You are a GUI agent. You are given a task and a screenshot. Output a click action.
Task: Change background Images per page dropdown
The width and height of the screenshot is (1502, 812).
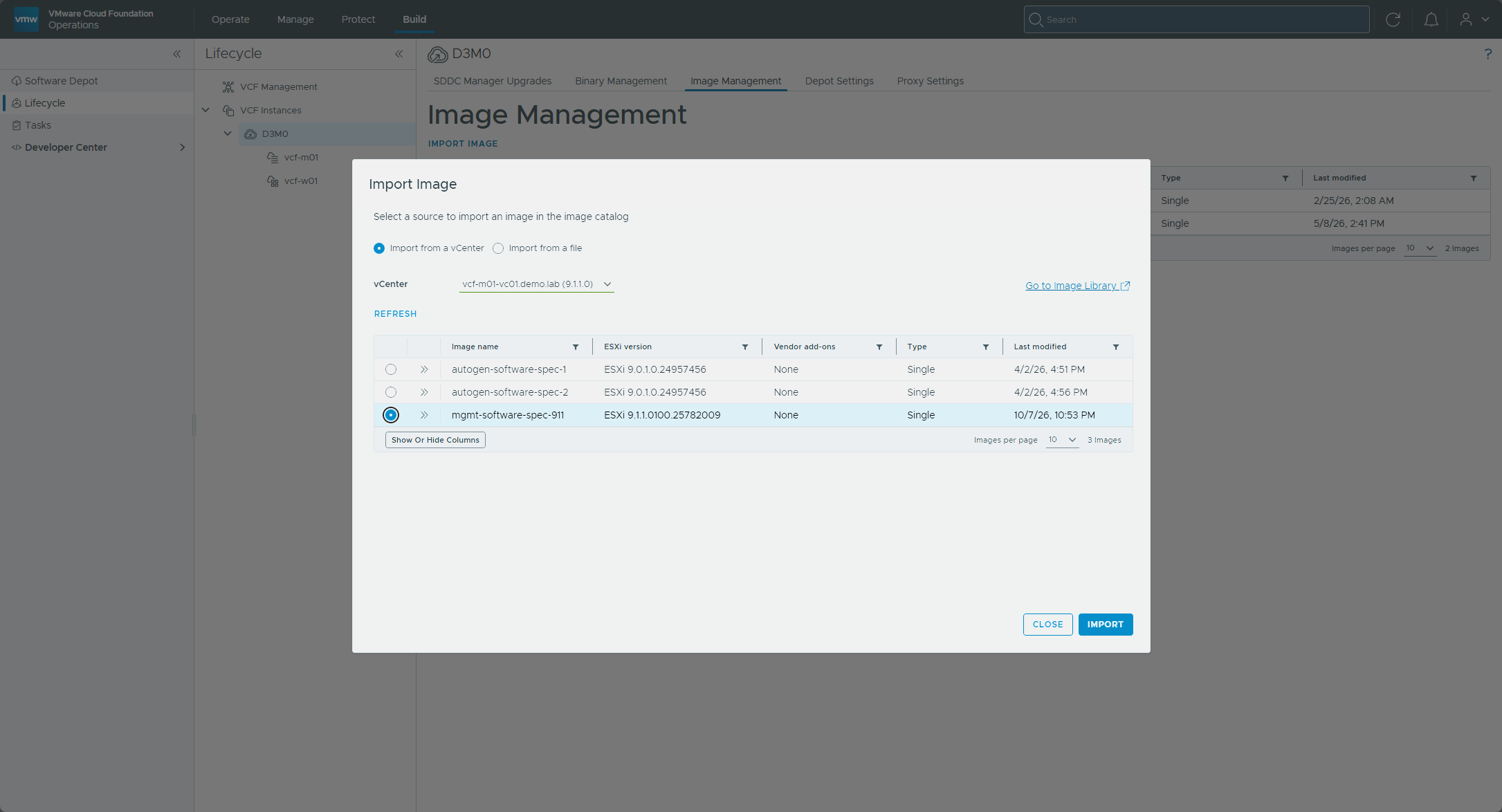click(1420, 248)
